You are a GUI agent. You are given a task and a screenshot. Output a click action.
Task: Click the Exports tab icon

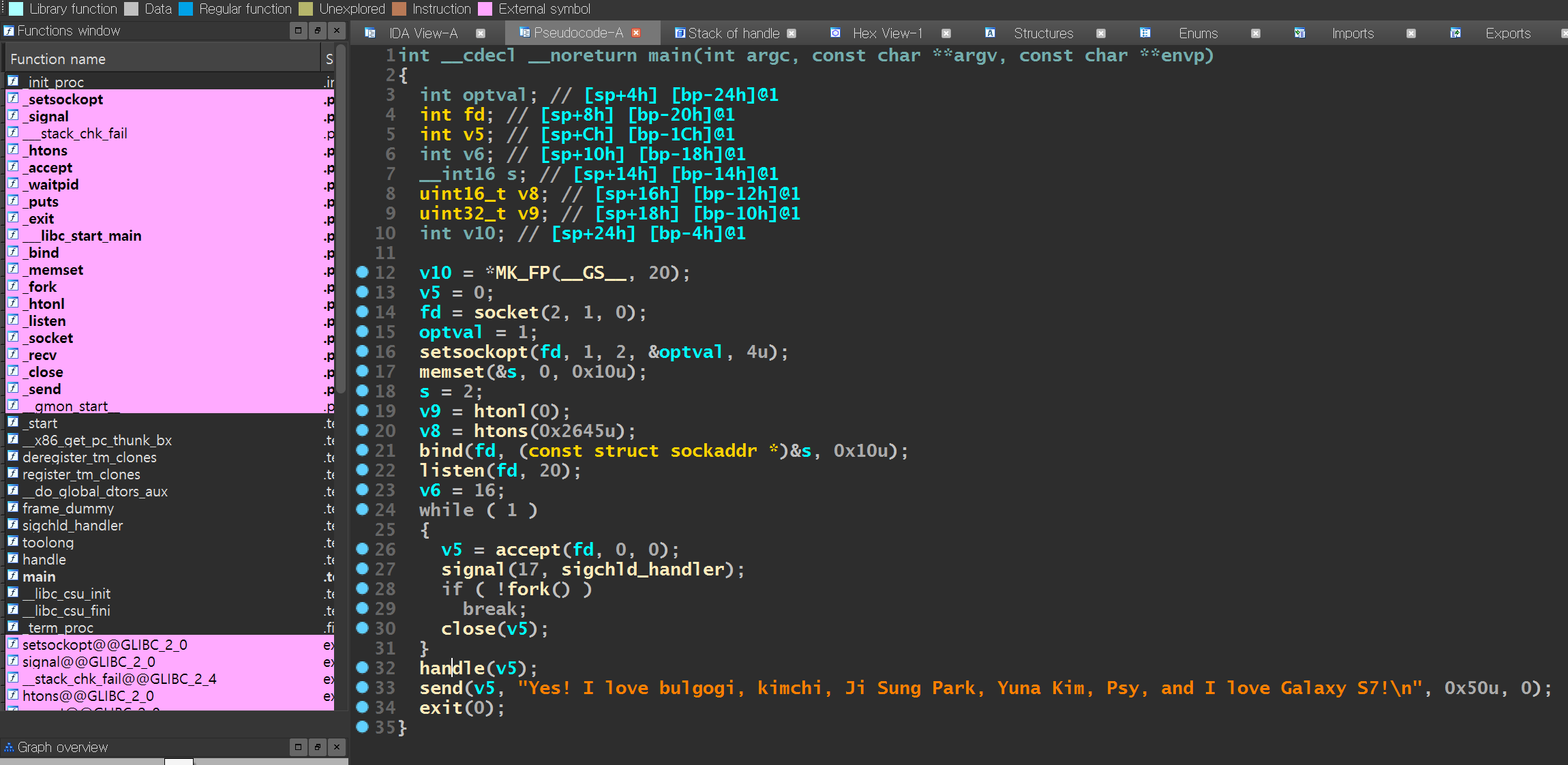(x=1456, y=33)
